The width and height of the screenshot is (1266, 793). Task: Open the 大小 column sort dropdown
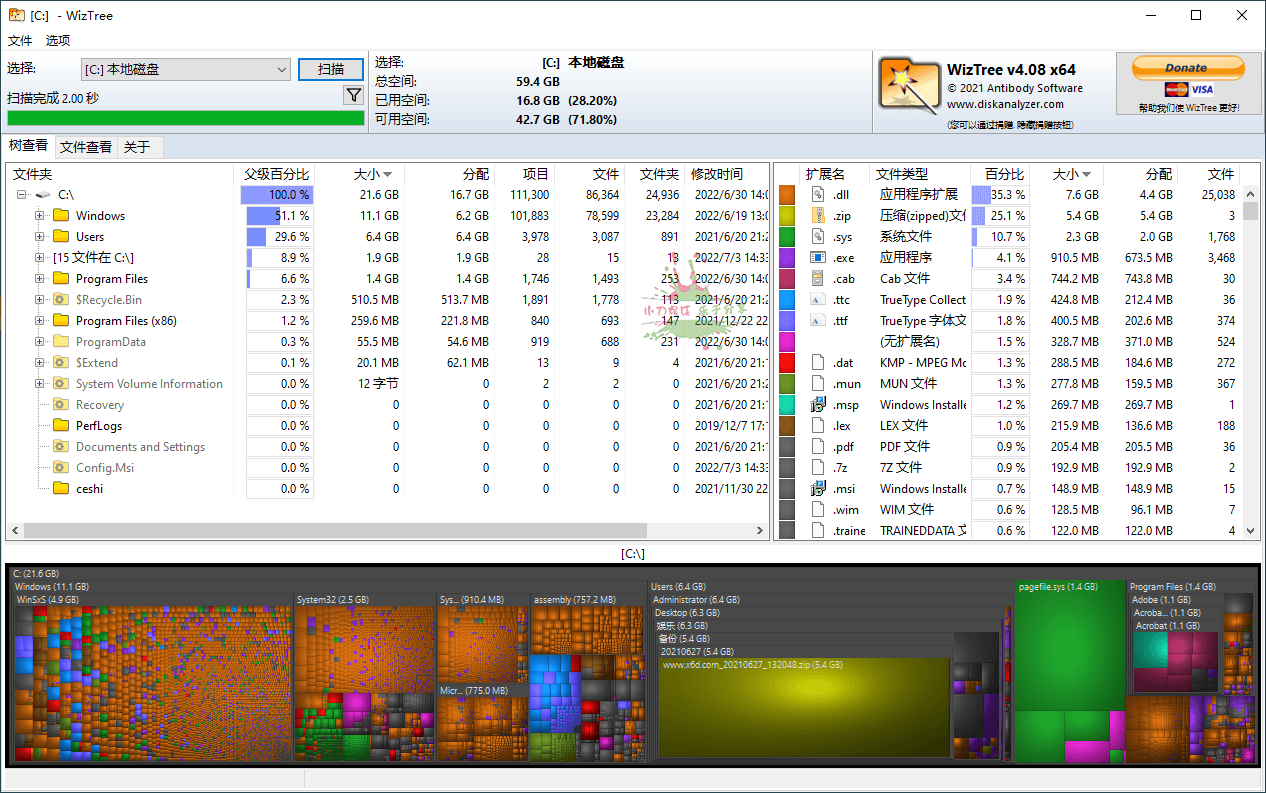[389, 173]
